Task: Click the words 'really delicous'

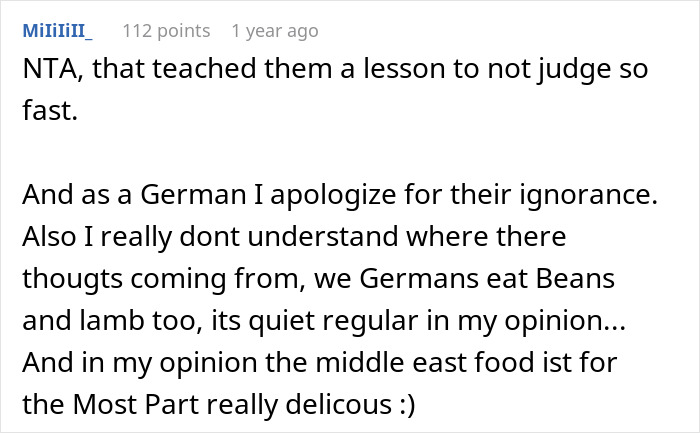Action: click(x=284, y=407)
